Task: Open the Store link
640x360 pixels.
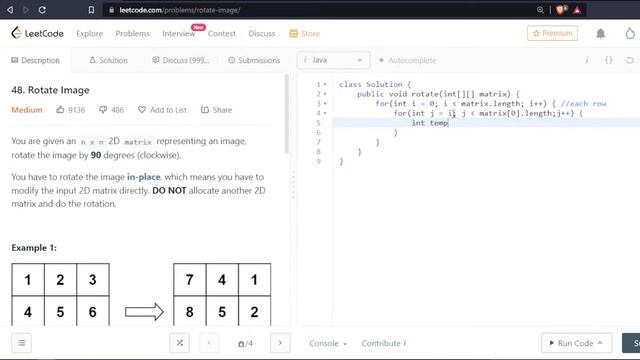Action: click(304, 33)
